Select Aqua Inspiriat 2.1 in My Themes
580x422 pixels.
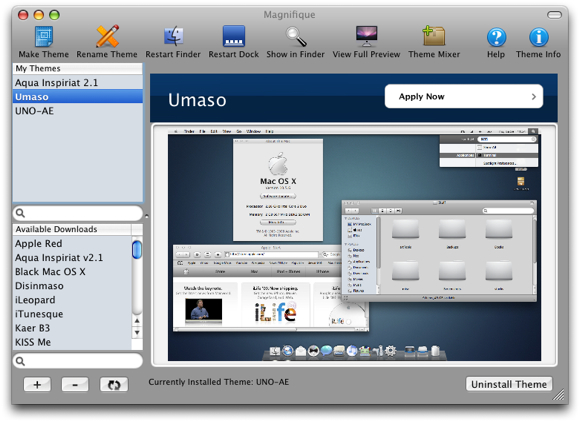[x=78, y=82]
